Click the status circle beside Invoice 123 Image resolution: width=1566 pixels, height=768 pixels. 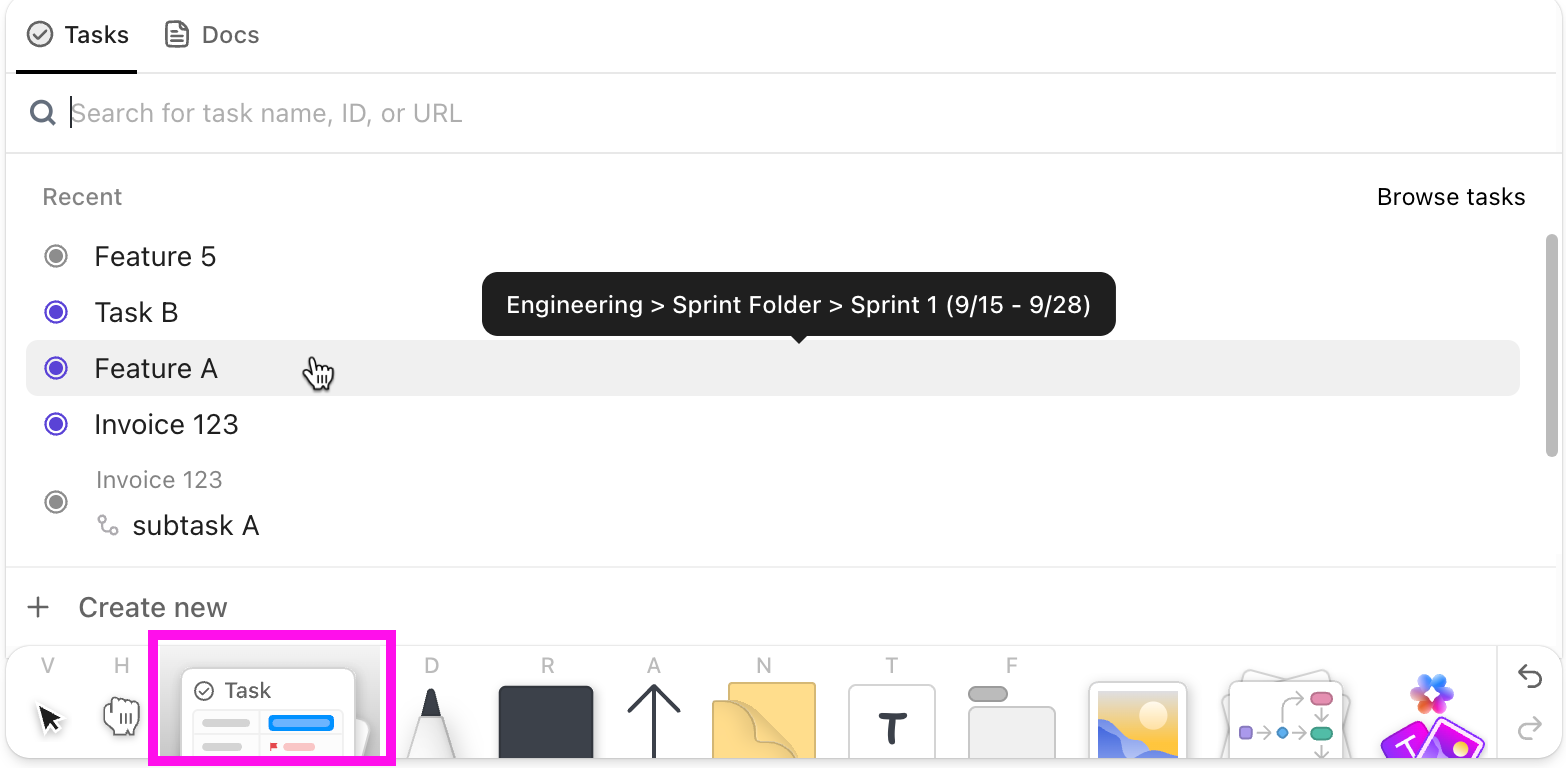click(x=56, y=424)
